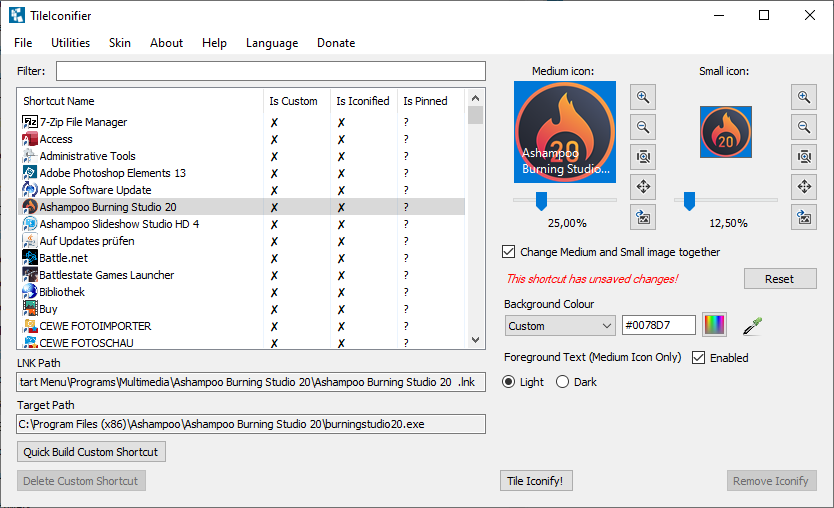Image resolution: width=834 pixels, height=508 pixels.
Task: Change the image for the small icon
Action: click(x=803, y=217)
